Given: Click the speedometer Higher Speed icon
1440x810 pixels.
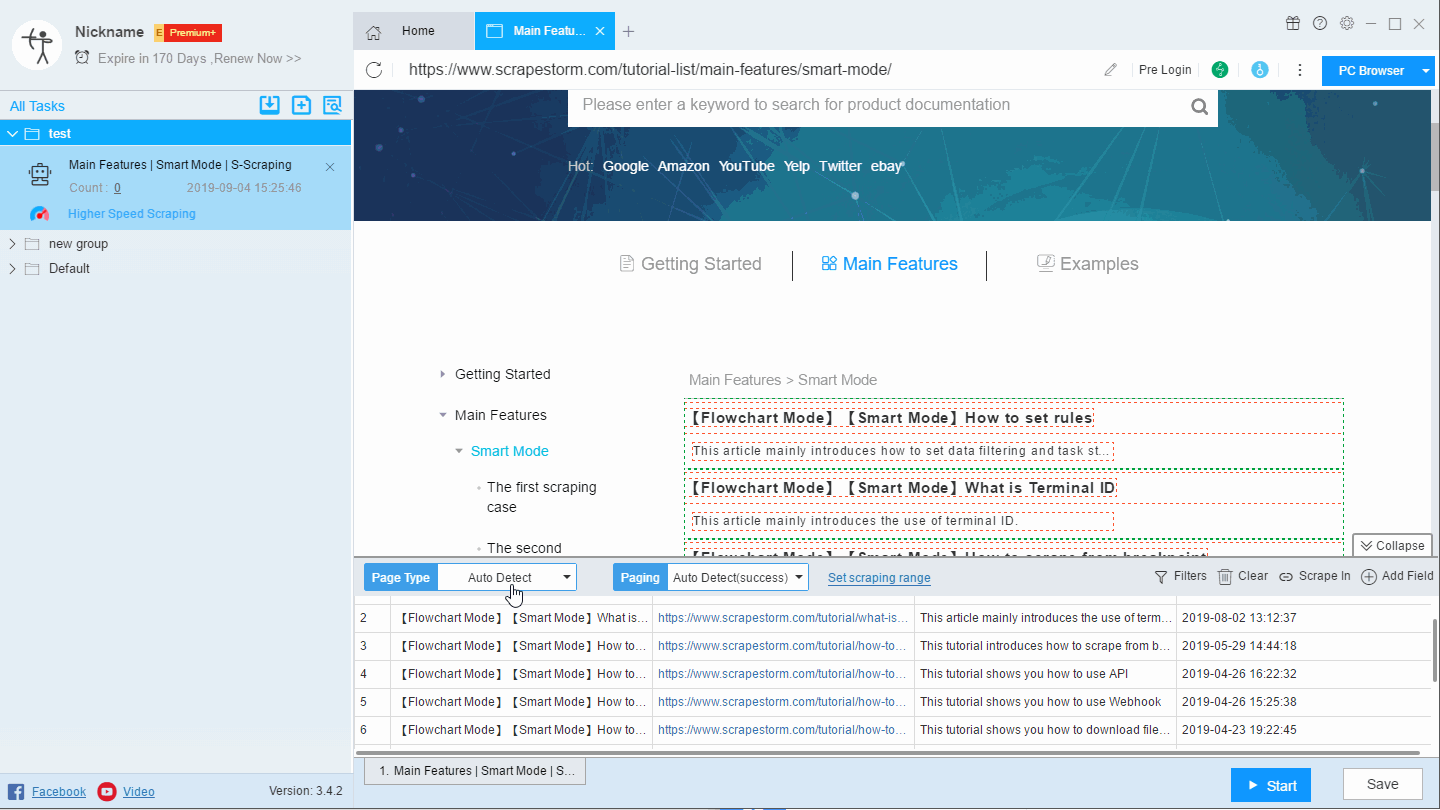Looking at the screenshot, I should (40, 214).
